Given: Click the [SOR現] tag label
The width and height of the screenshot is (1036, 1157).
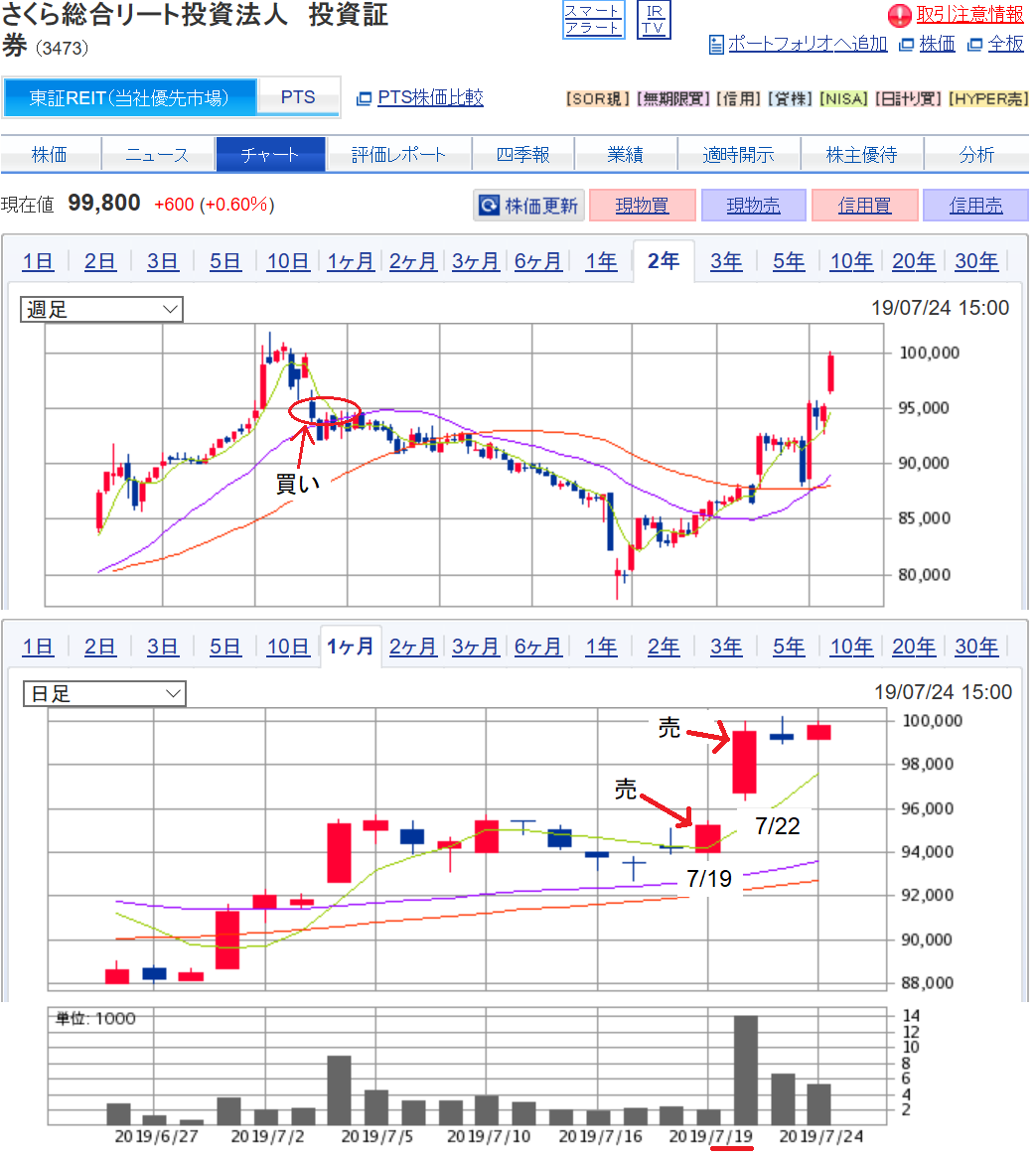Looking at the screenshot, I should tap(598, 99).
